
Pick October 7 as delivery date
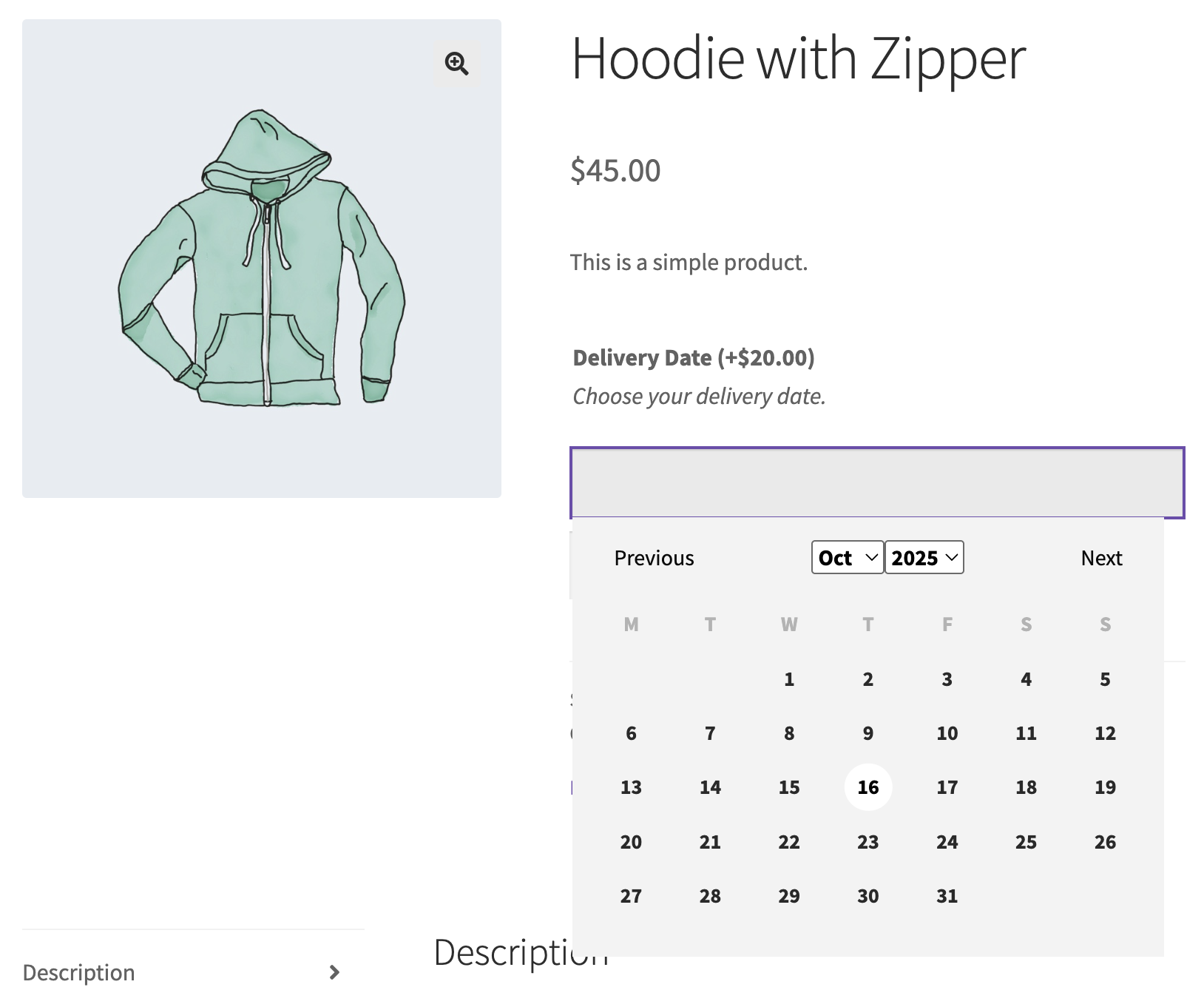(x=710, y=733)
